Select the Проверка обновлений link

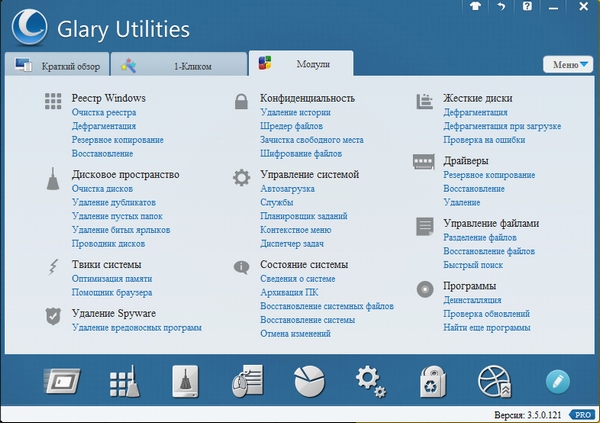click(485, 313)
